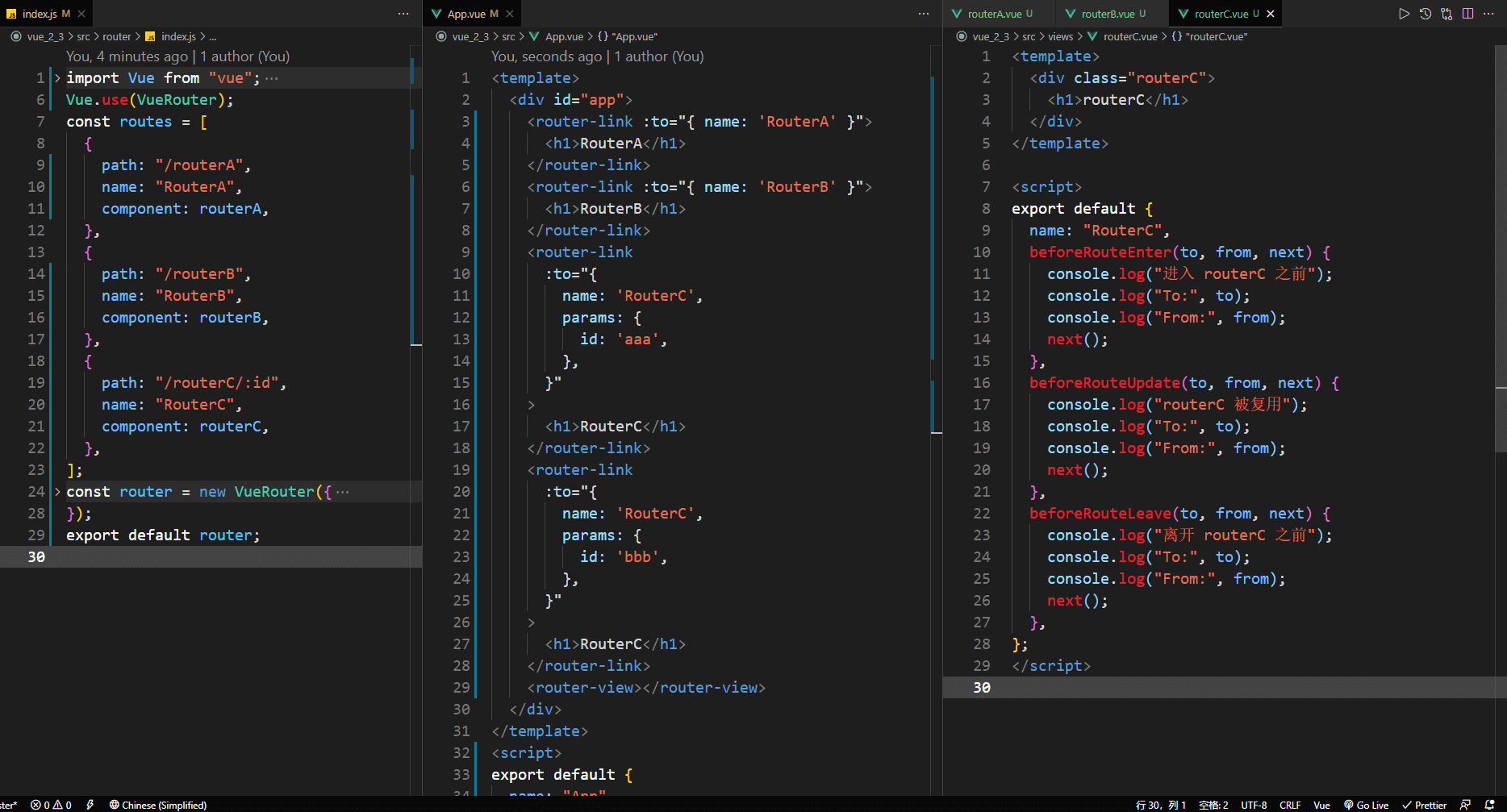Expand folded import on line 1 of index.js
Viewport: 1507px width, 812px height.
pos(57,78)
